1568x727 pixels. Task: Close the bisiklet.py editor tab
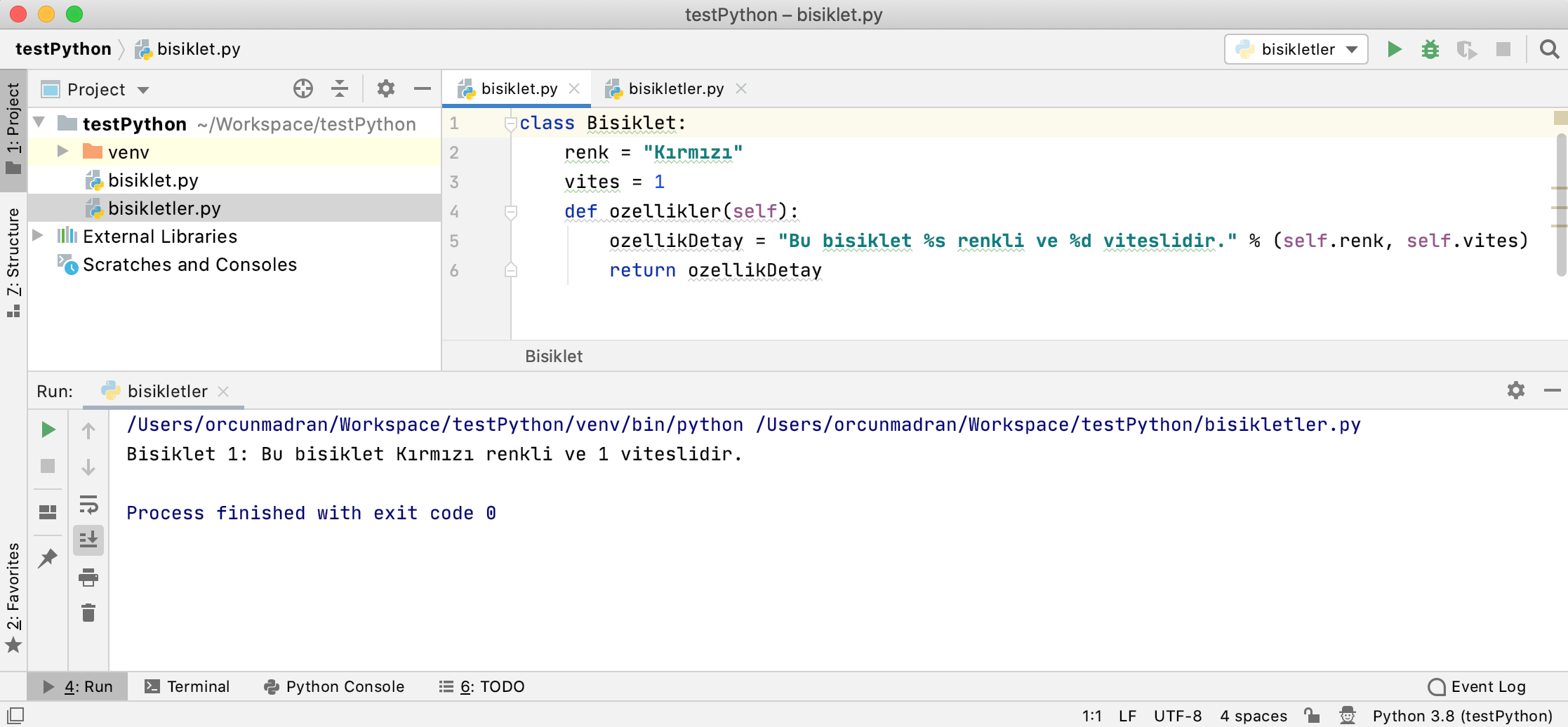coord(574,88)
